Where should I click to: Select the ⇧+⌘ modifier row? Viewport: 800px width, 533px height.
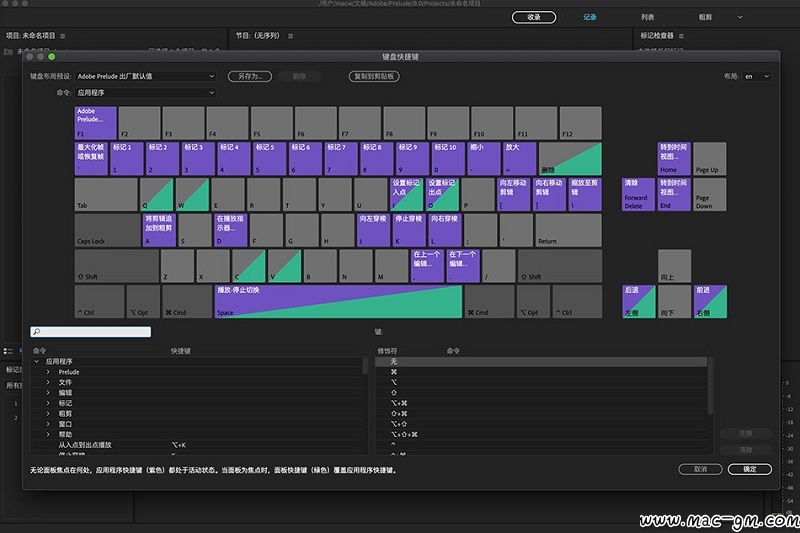coord(541,414)
